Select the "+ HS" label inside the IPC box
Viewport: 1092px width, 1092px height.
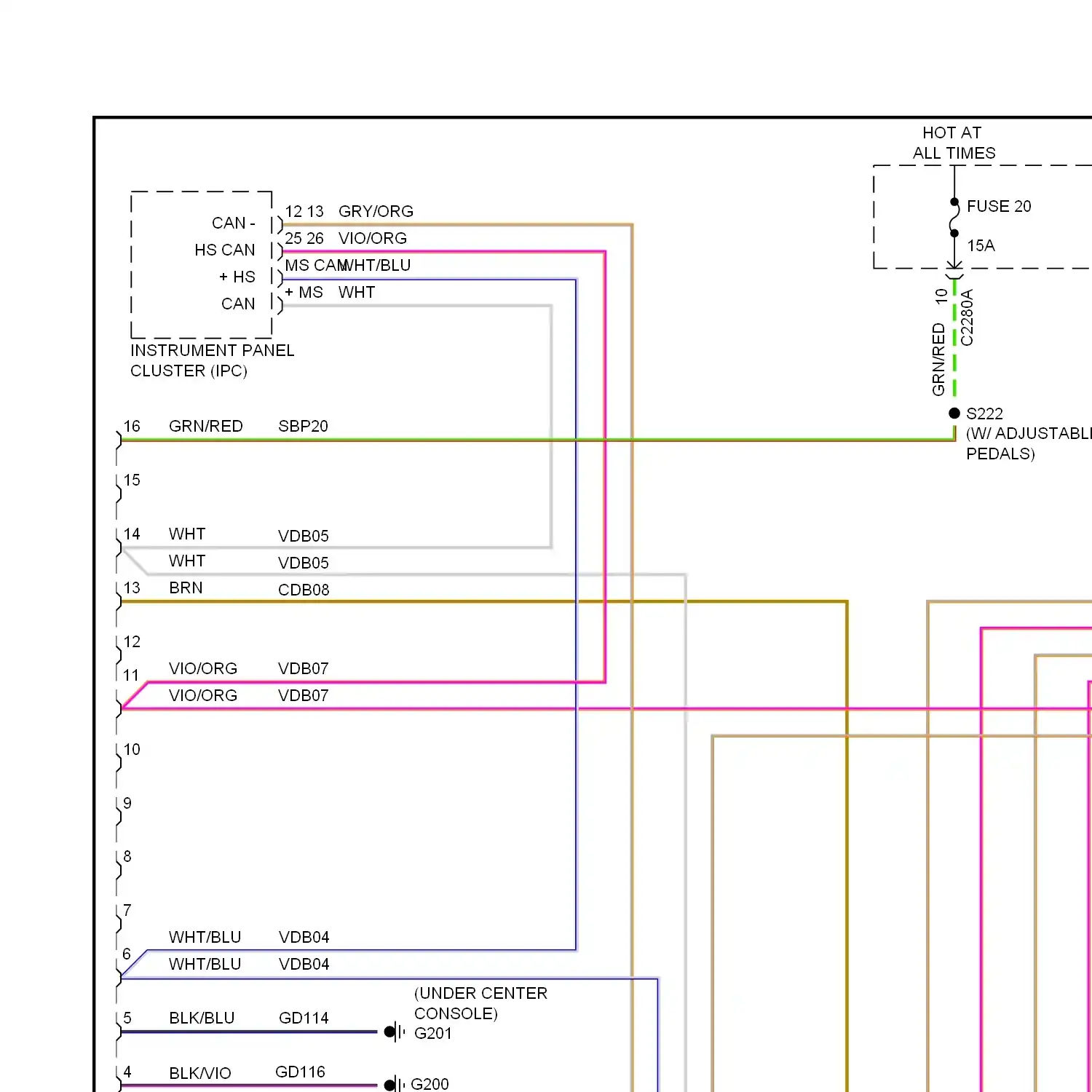click(237, 277)
